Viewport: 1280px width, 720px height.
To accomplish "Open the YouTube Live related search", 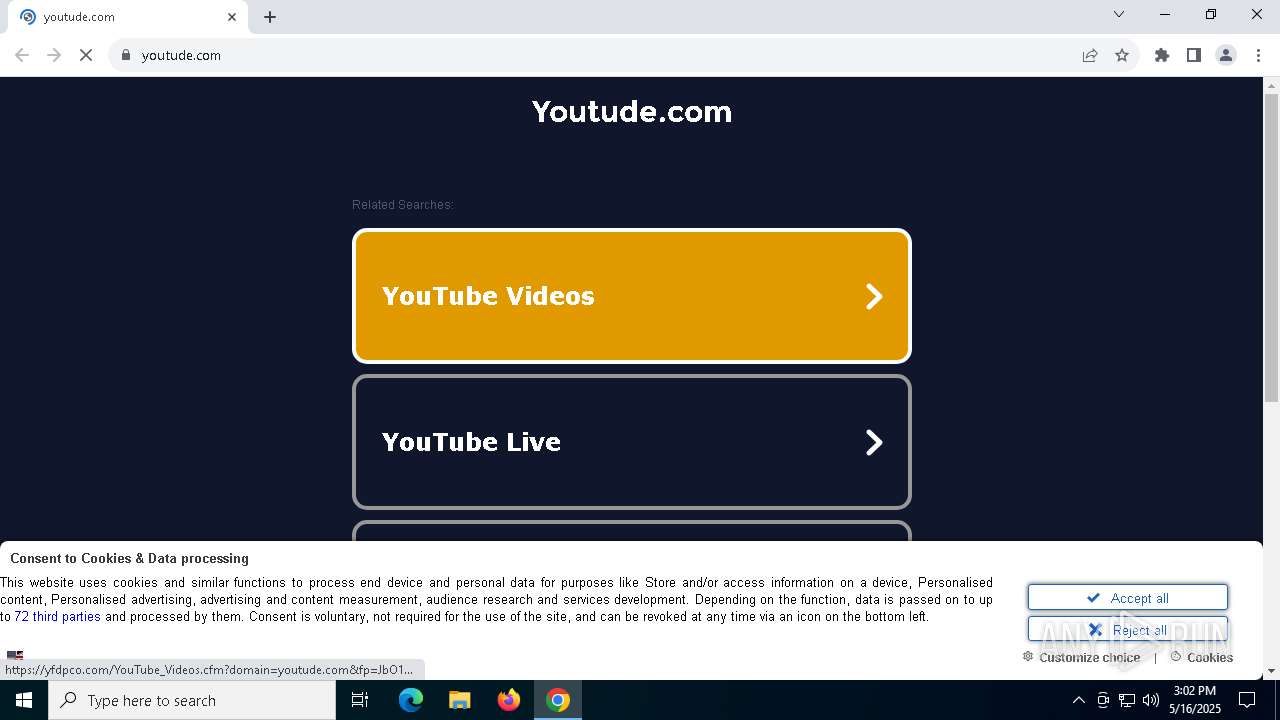I will pos(632,442).
